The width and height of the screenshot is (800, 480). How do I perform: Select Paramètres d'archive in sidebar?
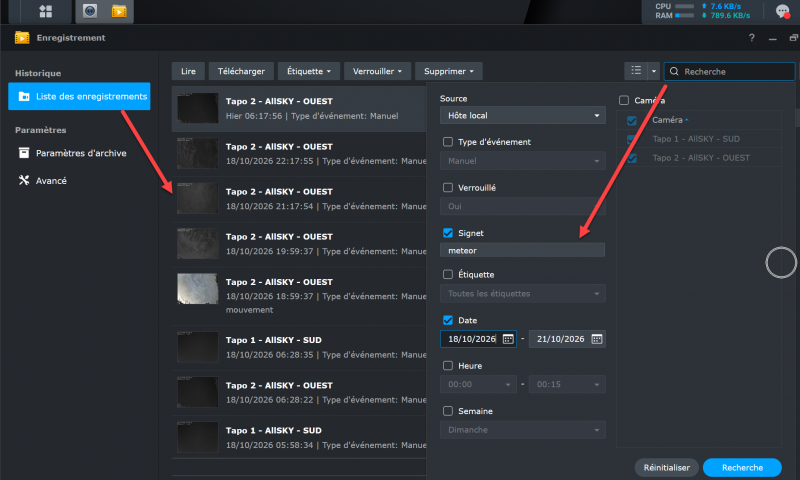point(79,153)
